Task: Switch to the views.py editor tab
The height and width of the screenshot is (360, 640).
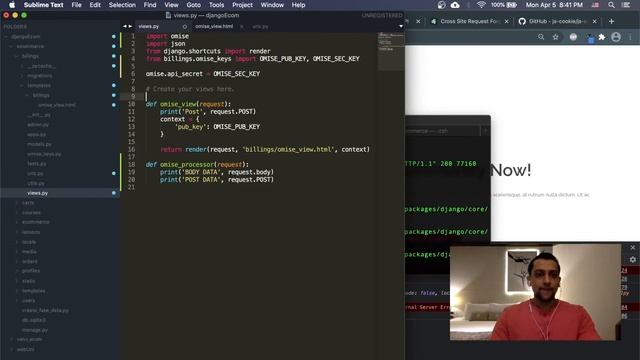Action: (149, 27)
